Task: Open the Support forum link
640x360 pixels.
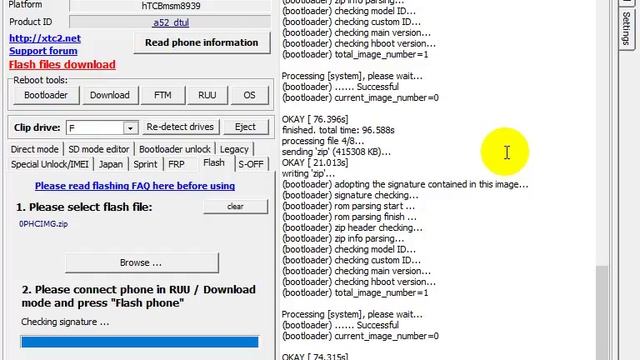Action: tap(43, 51)
